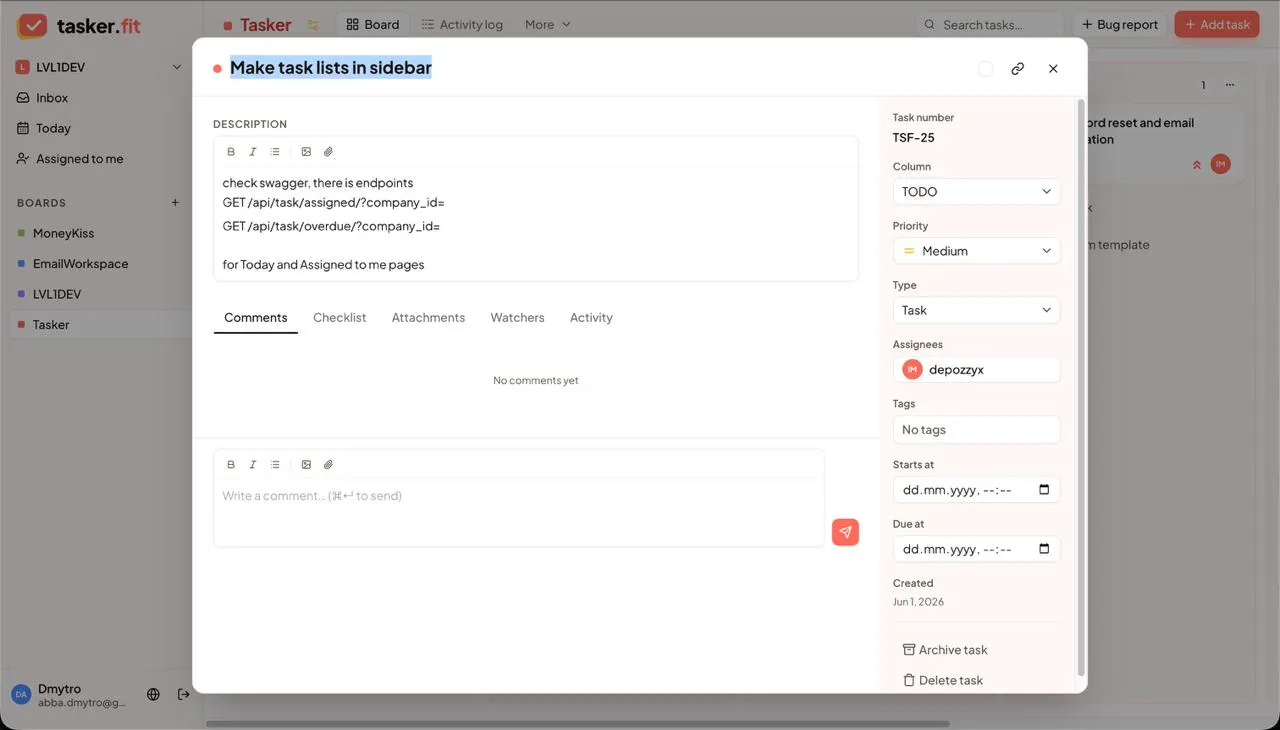
Task: Apply bold in the comment toolbar
Action: pyautogui.click(x=231, y=465)
